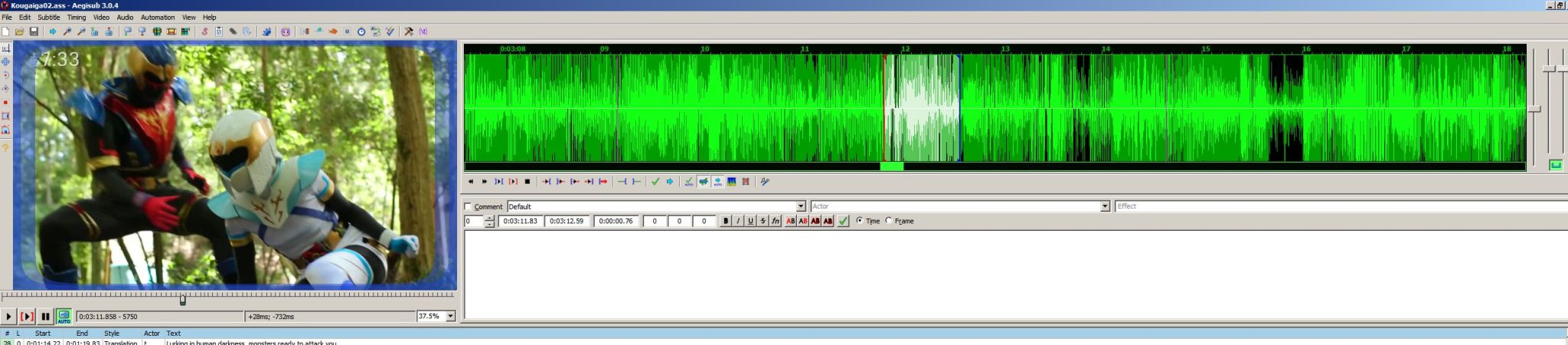This screenshot has width=1568, height=345.
Task: Select the drag subtitles tool in video sidebar
Action: 5,61
